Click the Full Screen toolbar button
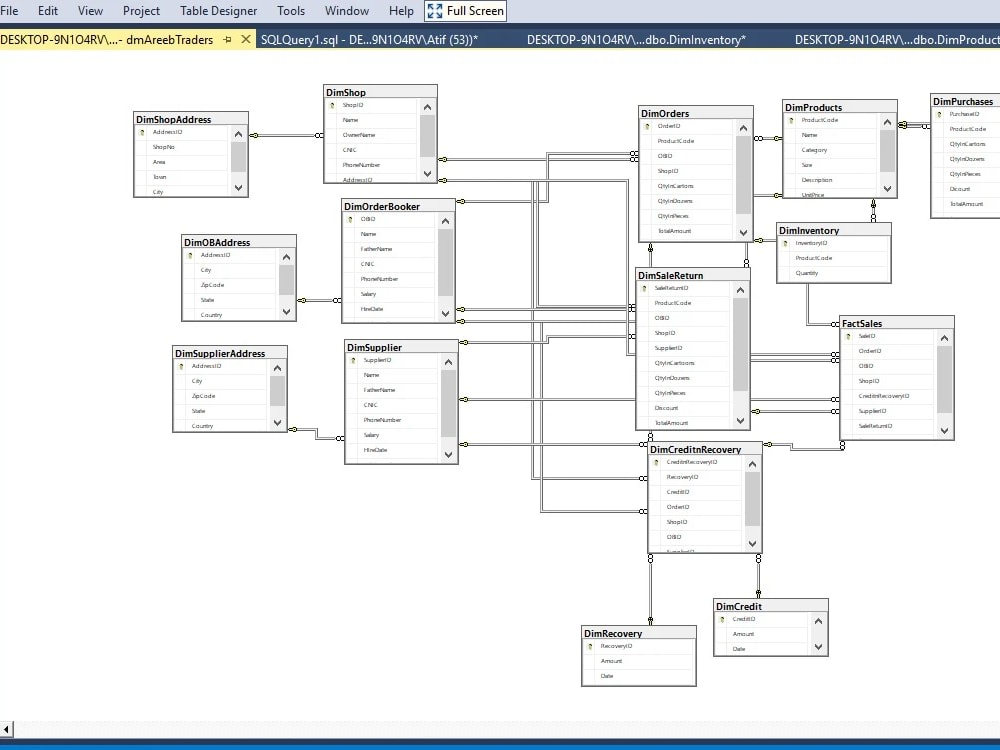1000x750 pixels. [465, 11]
